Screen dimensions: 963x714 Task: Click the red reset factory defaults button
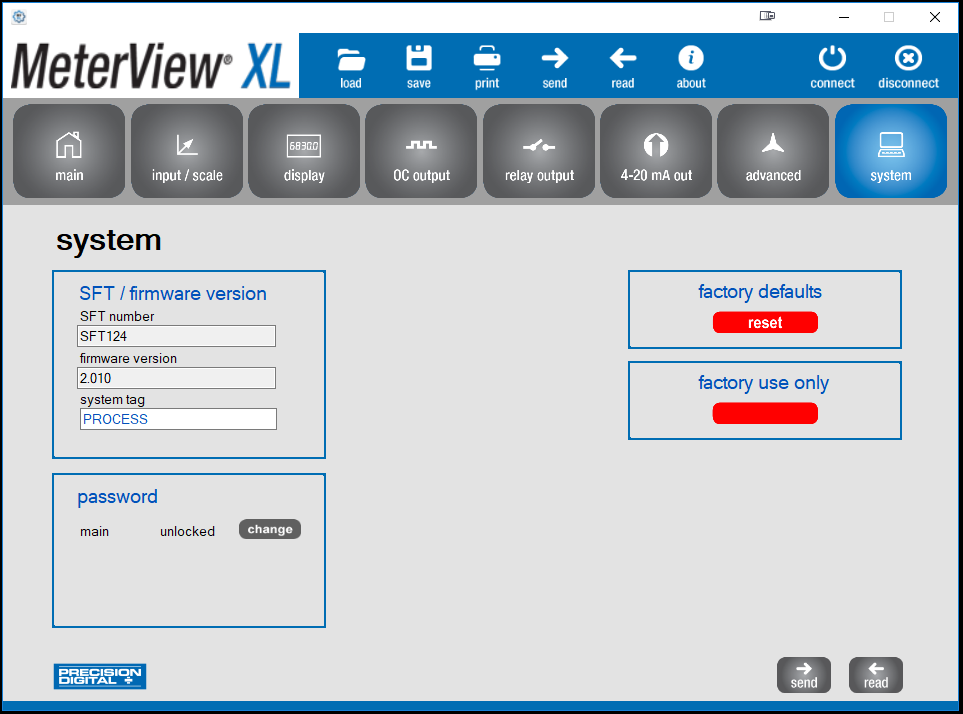point(765,322)
